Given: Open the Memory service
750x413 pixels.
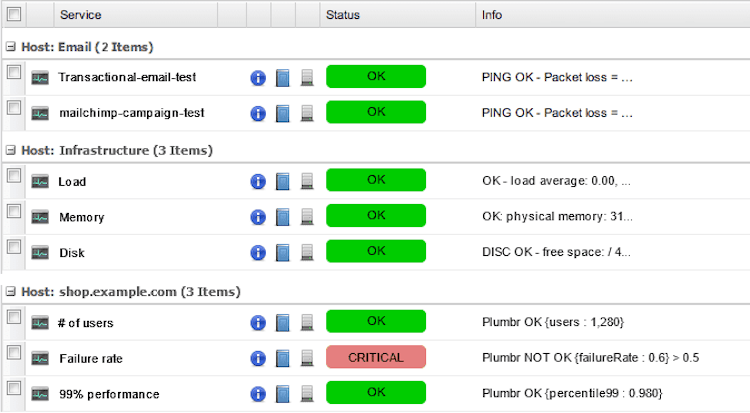Looking at the screenshot, I should tap(81, 217).
